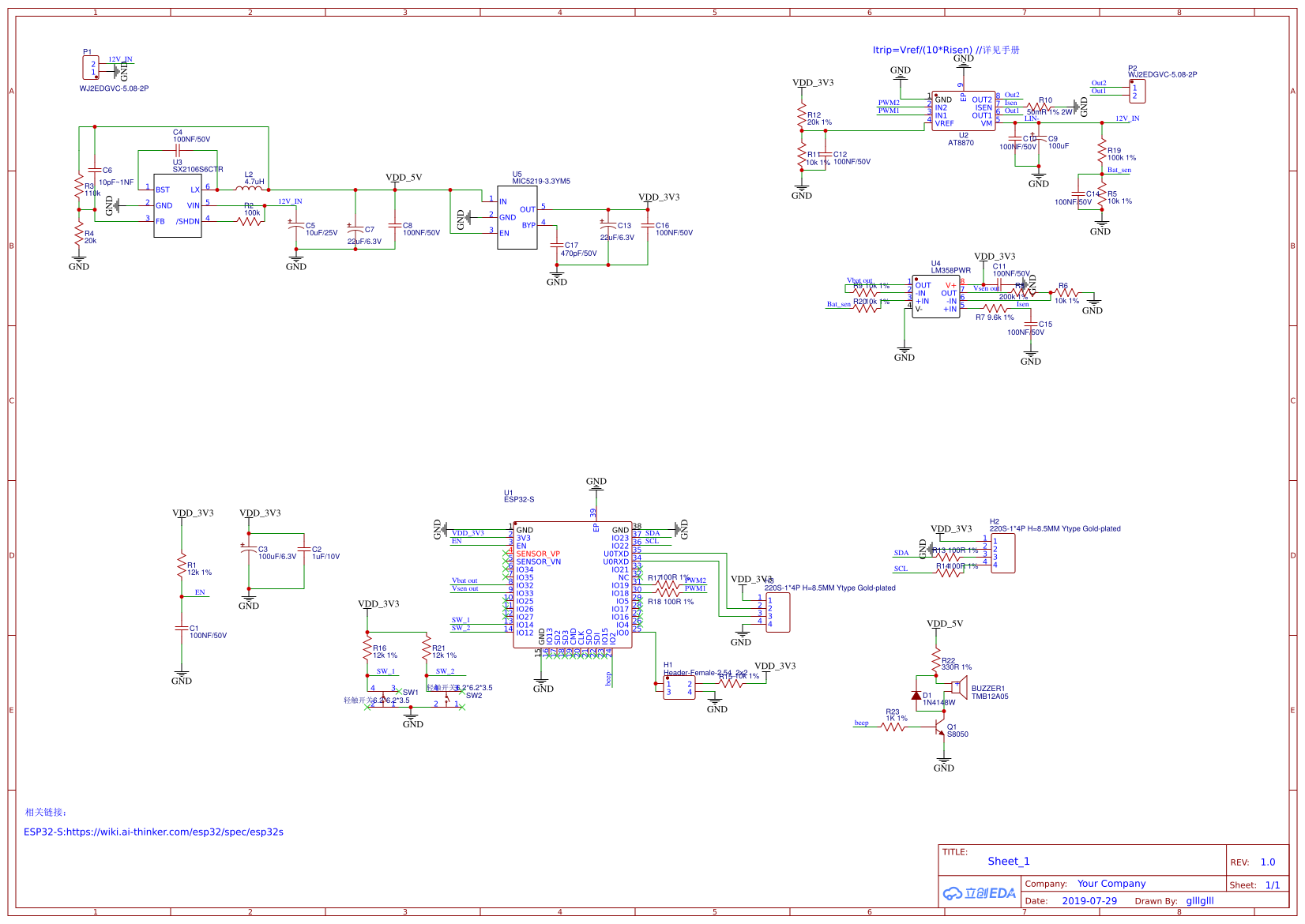1305x924 pixels.
Task: Click the sheet number 1/1
Action: pos(1273,885)
